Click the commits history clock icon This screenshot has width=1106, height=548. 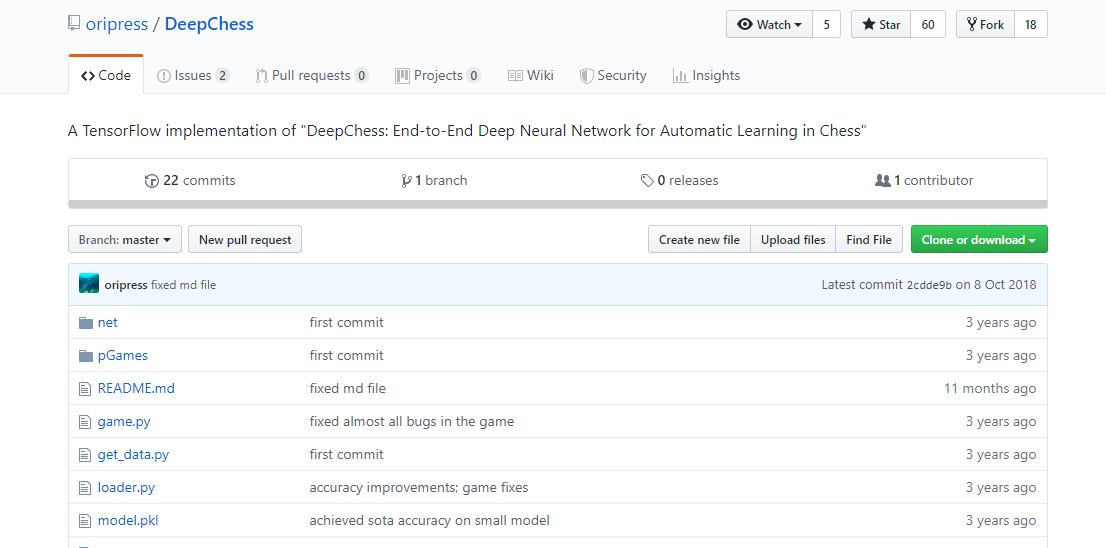tap(151, 181)
